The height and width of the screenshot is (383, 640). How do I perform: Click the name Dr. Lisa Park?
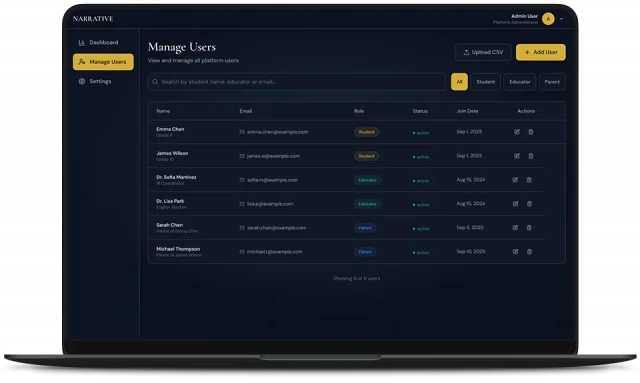[170, 201]
